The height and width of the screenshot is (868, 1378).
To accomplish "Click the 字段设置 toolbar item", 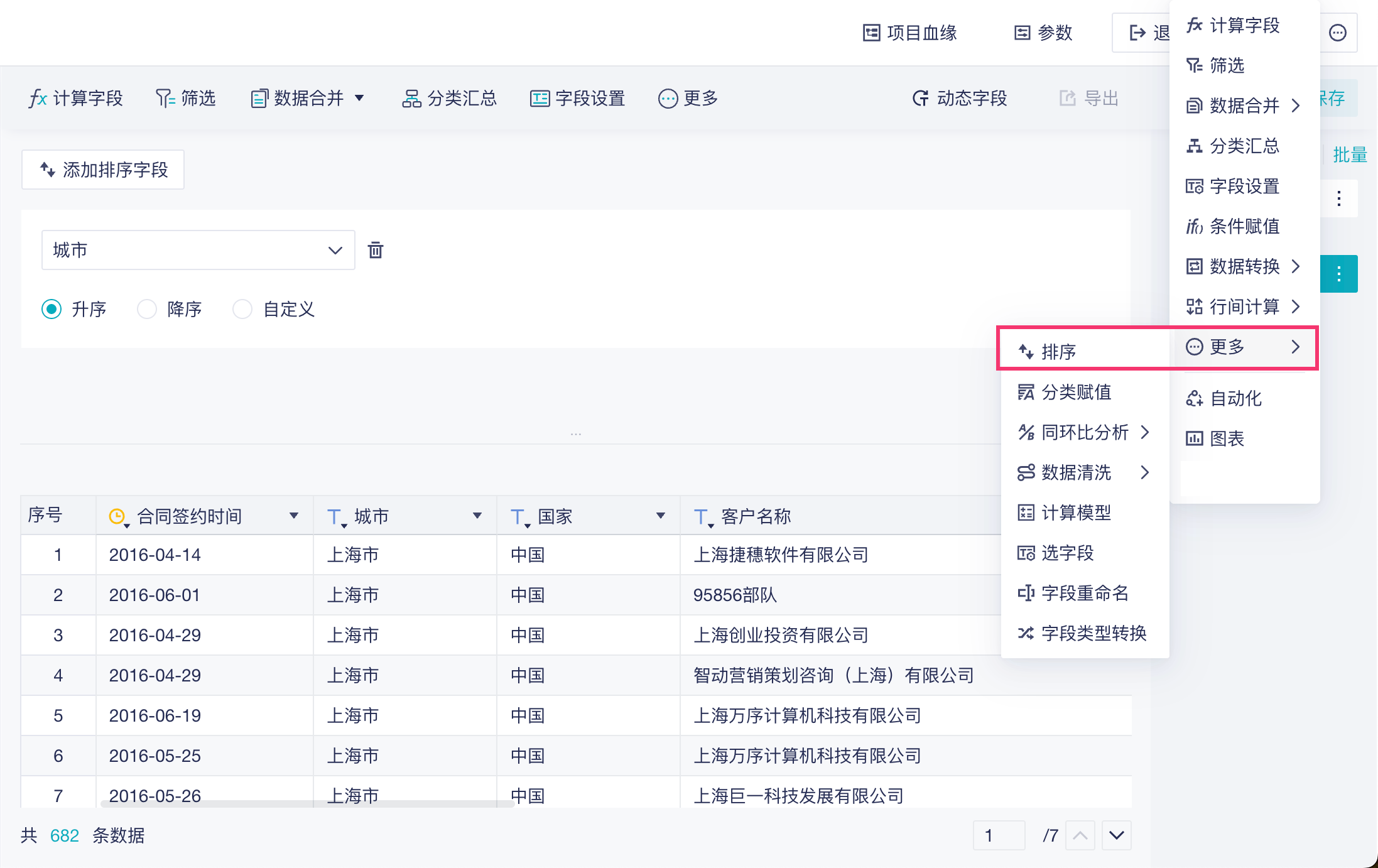I will click(x=578, y=99).
